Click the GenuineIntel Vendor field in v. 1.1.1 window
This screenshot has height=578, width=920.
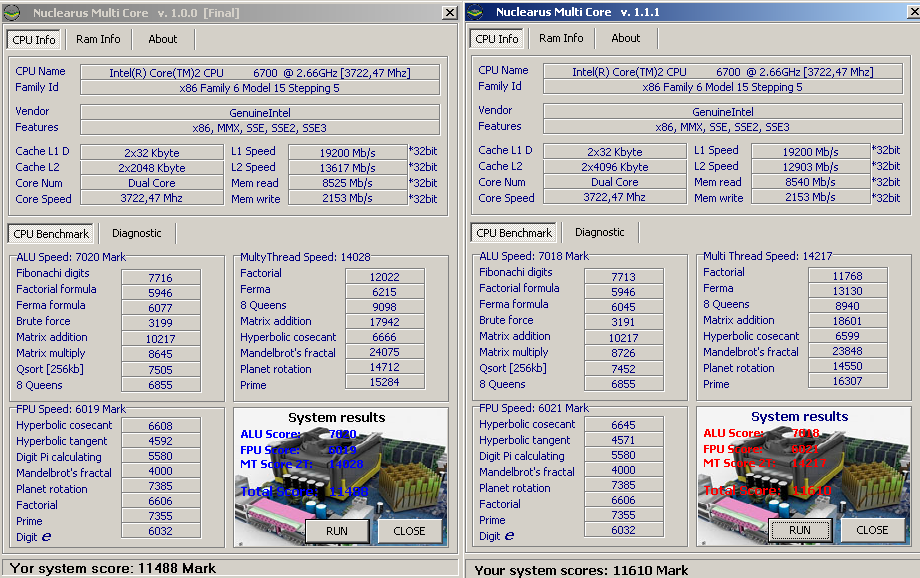pos(723,111)
